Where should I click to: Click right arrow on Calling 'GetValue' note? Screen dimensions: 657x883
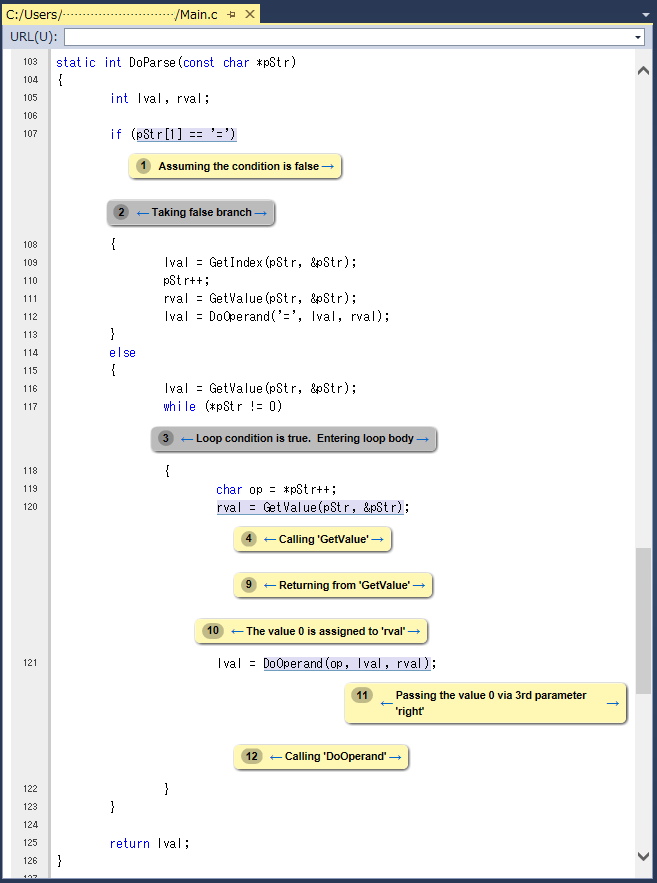pyautogui.click(x=377, y=540)
